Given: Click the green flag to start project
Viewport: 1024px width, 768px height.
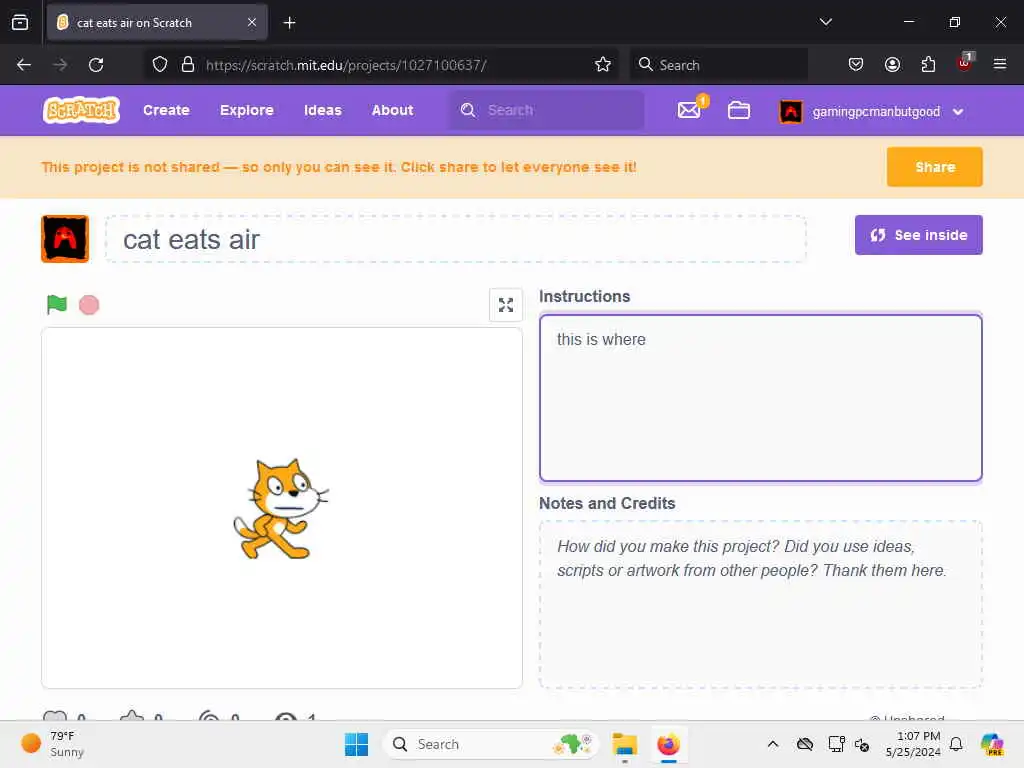Looking at the screenshot, I should 57,304.
